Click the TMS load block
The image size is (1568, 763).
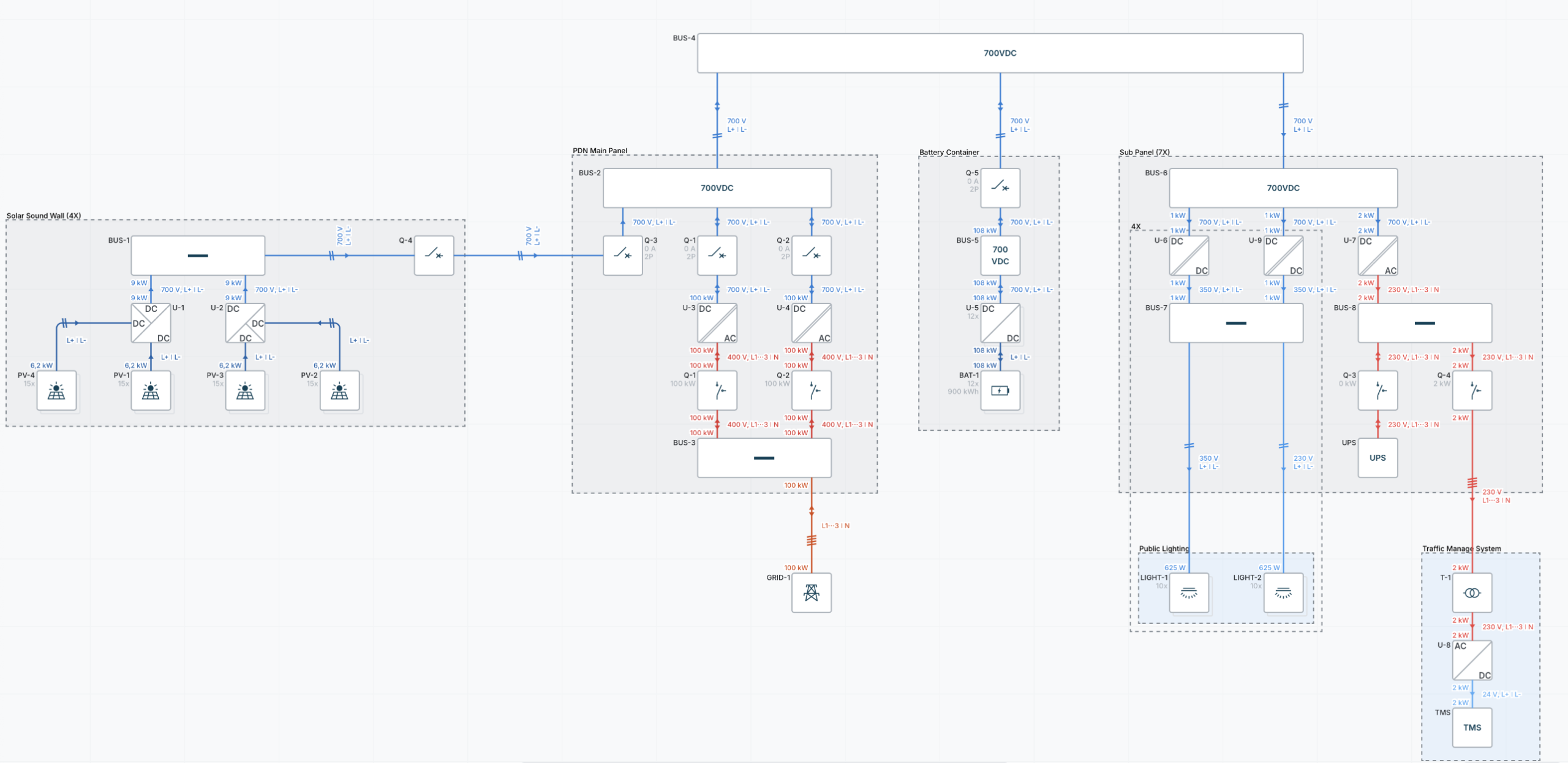click(x=1472, y=727)
